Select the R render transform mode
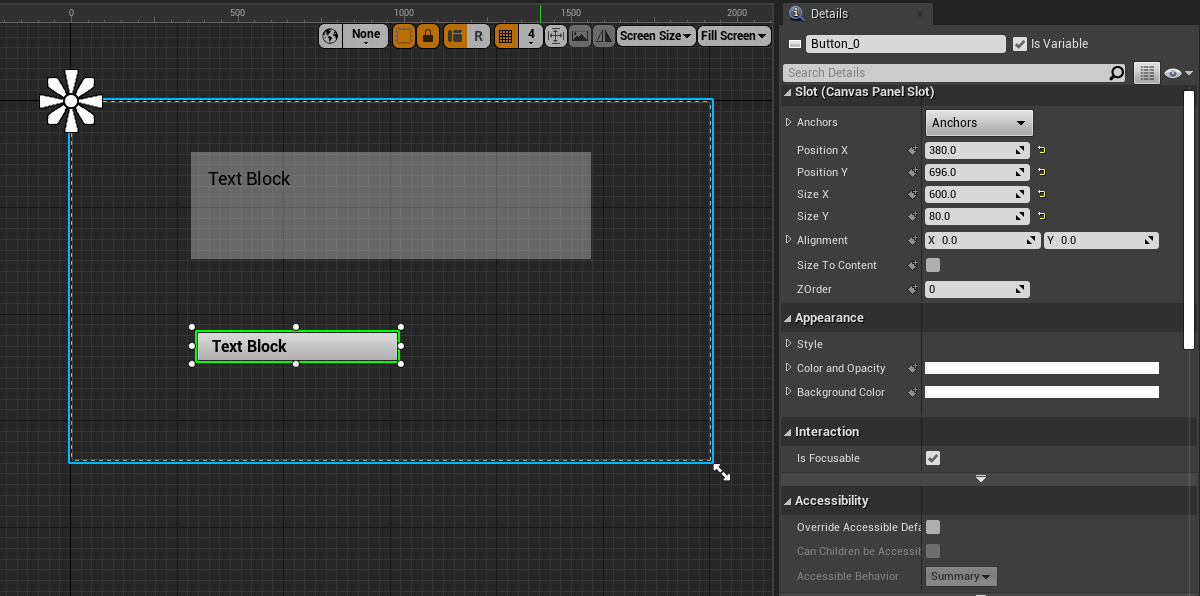The image size is (1200, 596). point(478,36)
